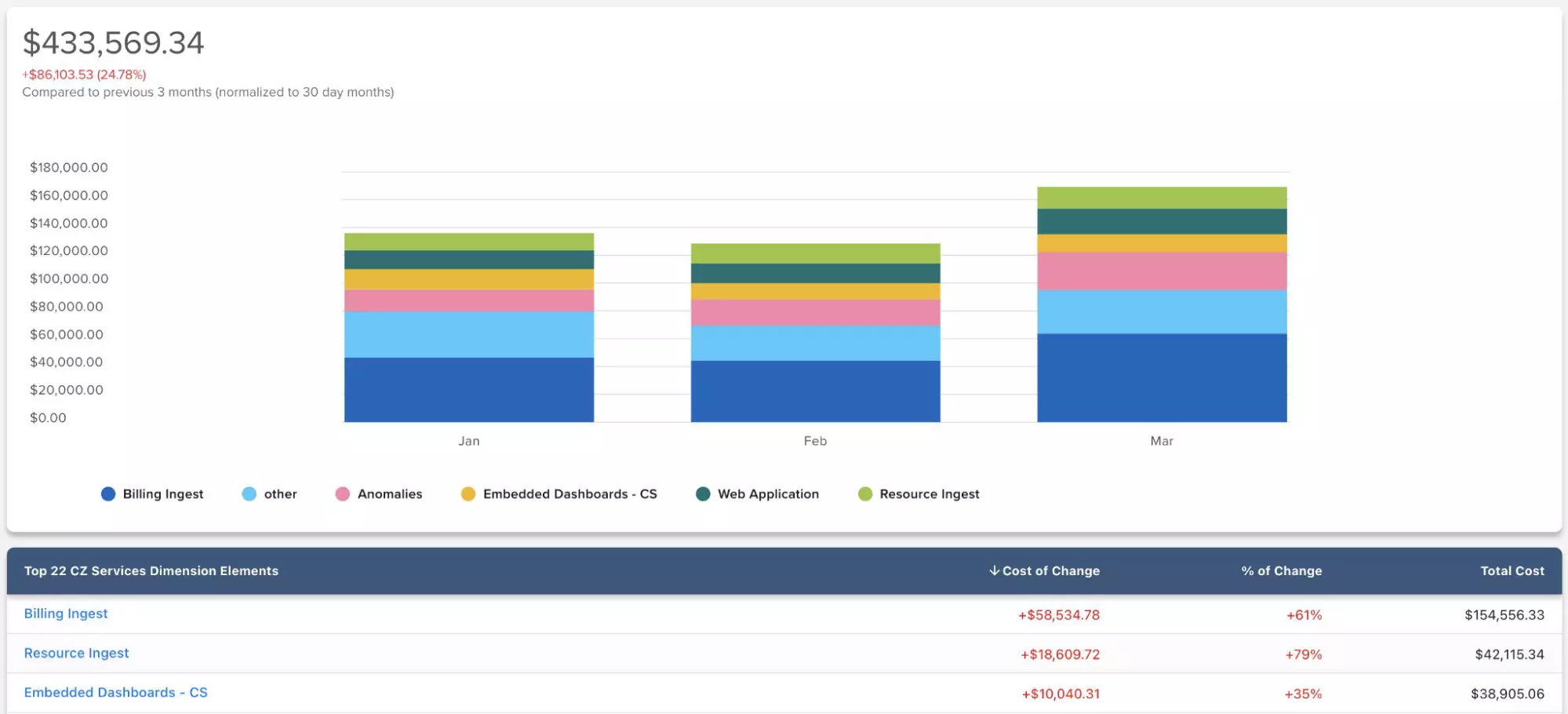Toggle the 'other' legend dot
This screenshot has width=1568, height=714.
(x=249, y=494)
